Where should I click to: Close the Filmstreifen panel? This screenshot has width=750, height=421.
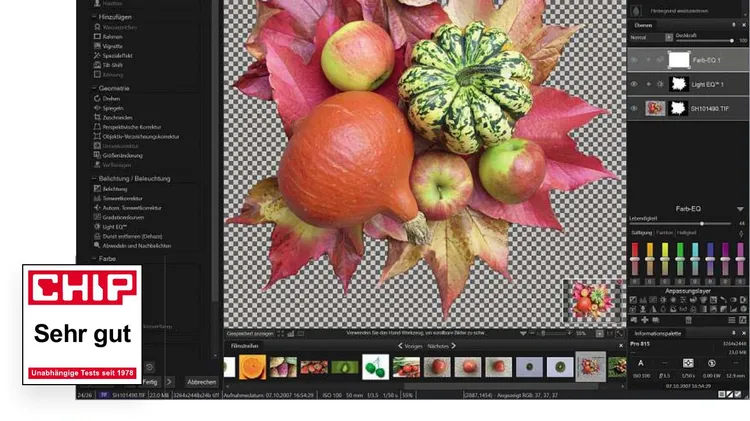point(621,346)
